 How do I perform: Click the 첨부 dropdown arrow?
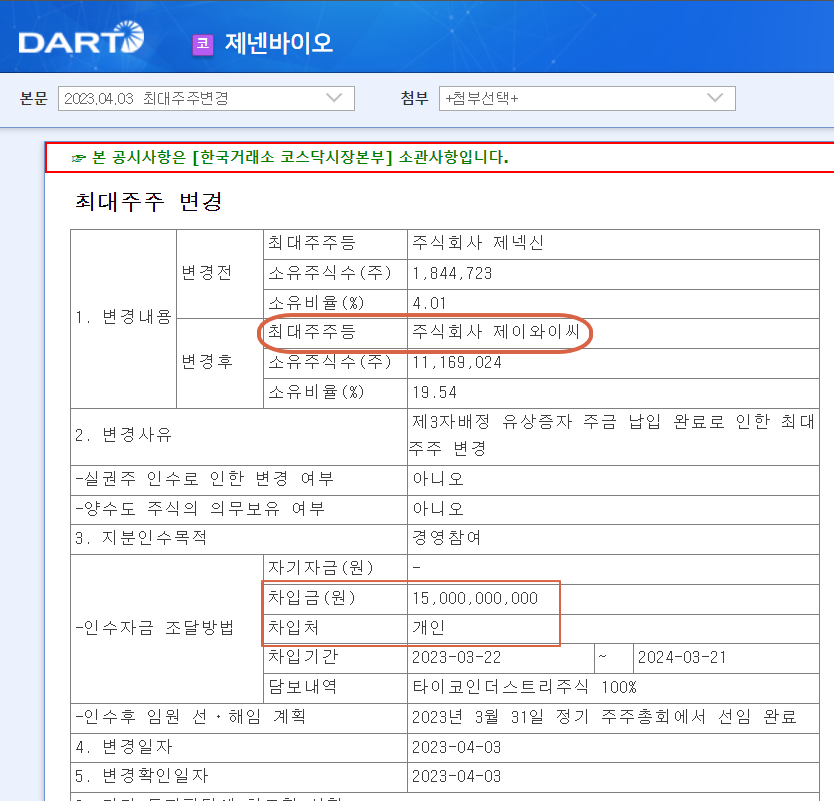713,98
